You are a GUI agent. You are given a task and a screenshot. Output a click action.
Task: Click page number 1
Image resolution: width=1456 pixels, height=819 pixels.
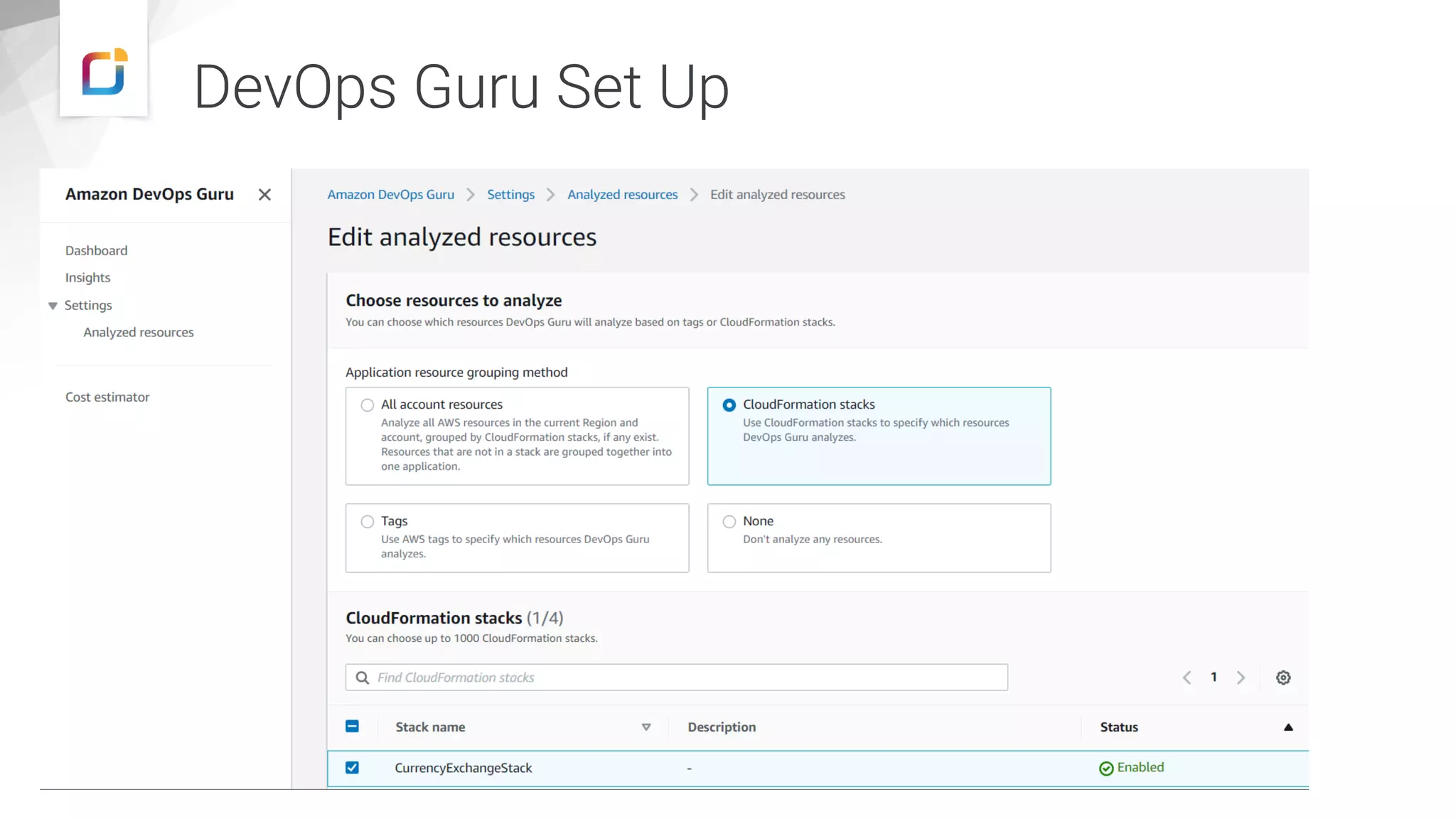[x=1214, y=678]
